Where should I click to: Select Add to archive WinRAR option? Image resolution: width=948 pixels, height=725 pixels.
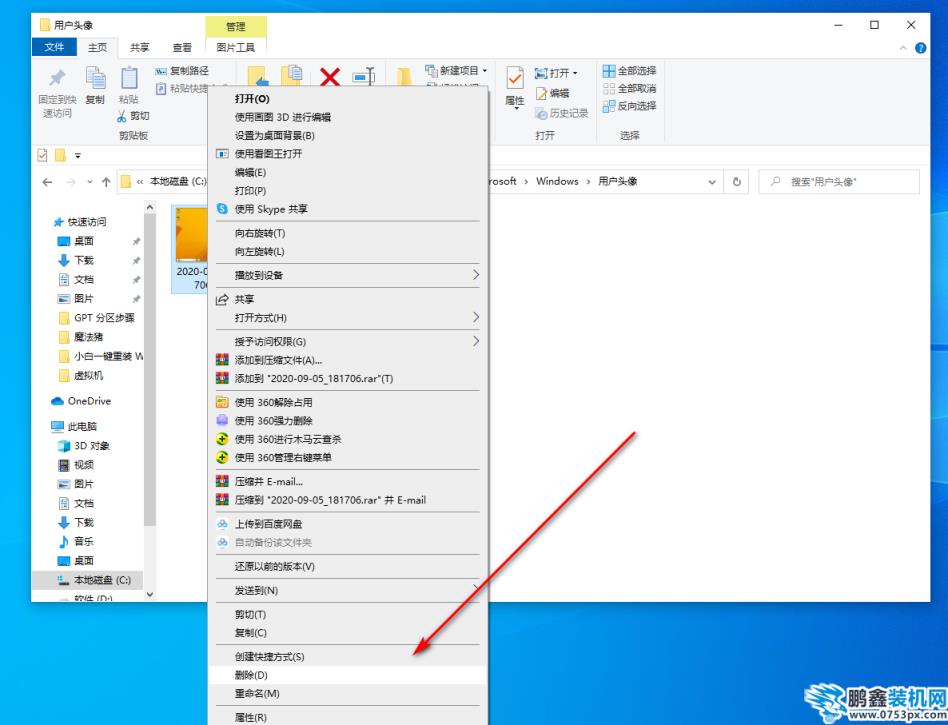(x=278, y=360)
